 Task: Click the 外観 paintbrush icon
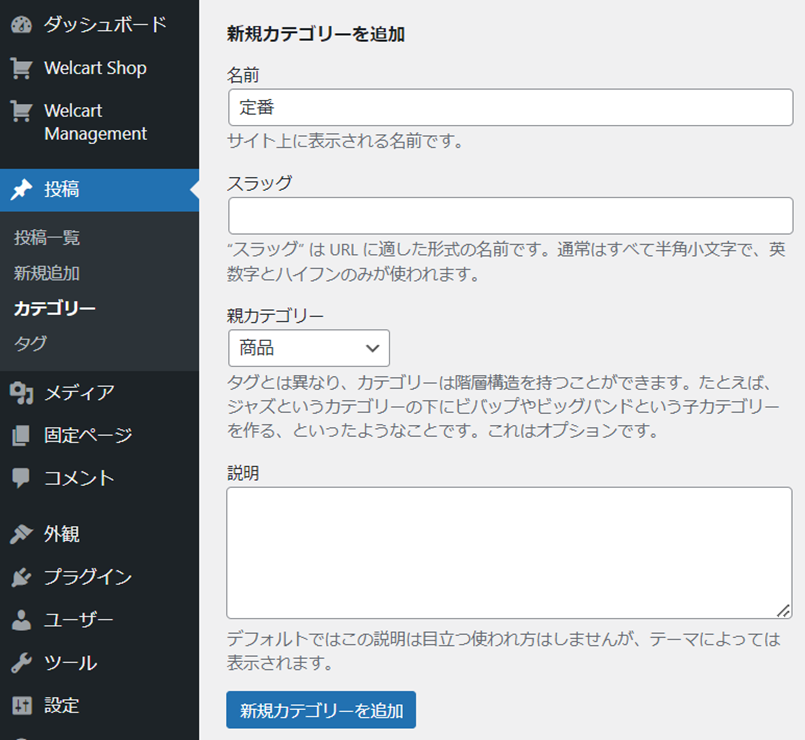(x=21, y=534)
